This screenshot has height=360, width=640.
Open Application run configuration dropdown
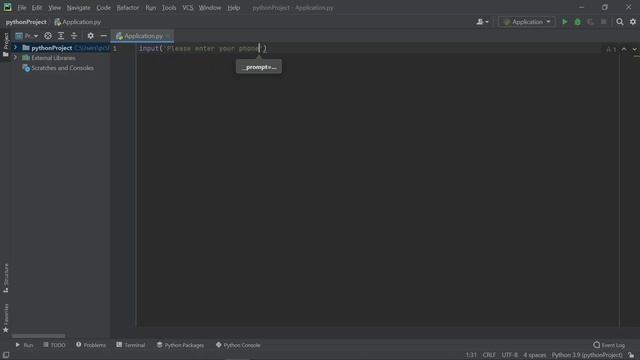point(527,22)
